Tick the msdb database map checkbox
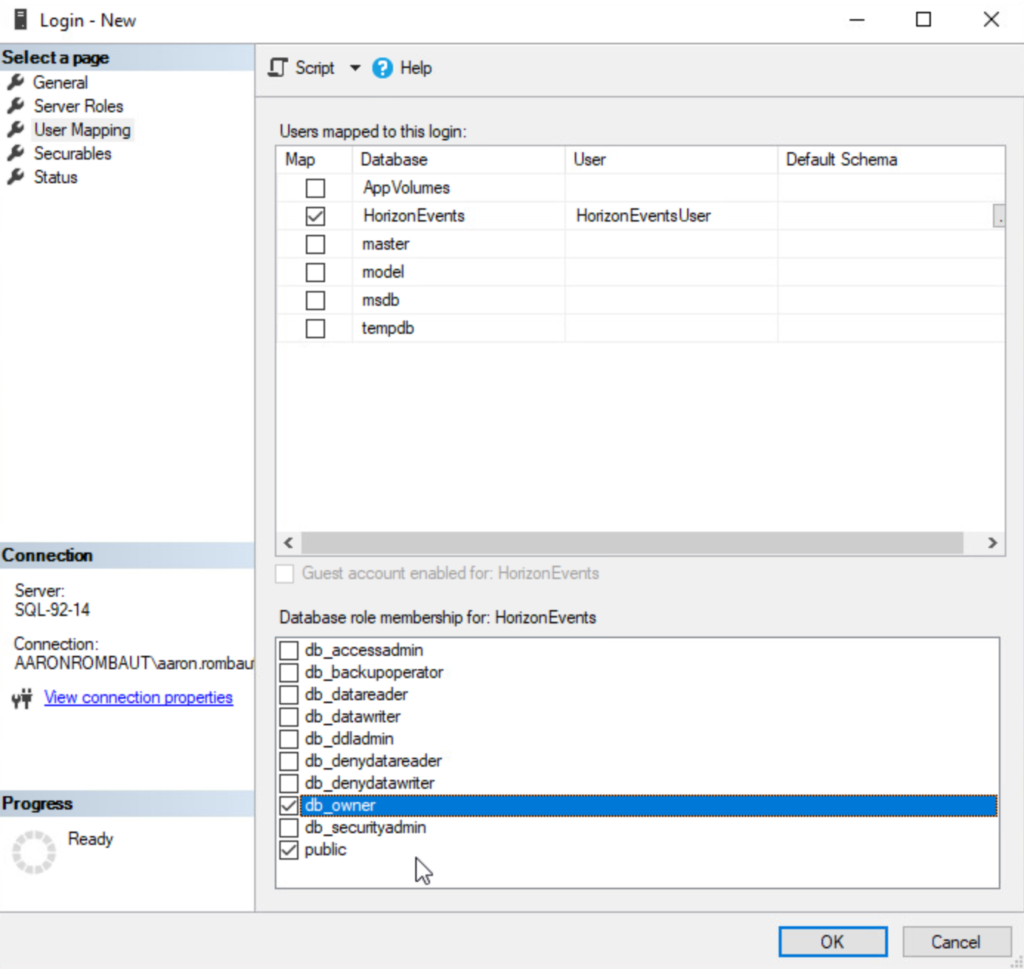 click(315, 300)
